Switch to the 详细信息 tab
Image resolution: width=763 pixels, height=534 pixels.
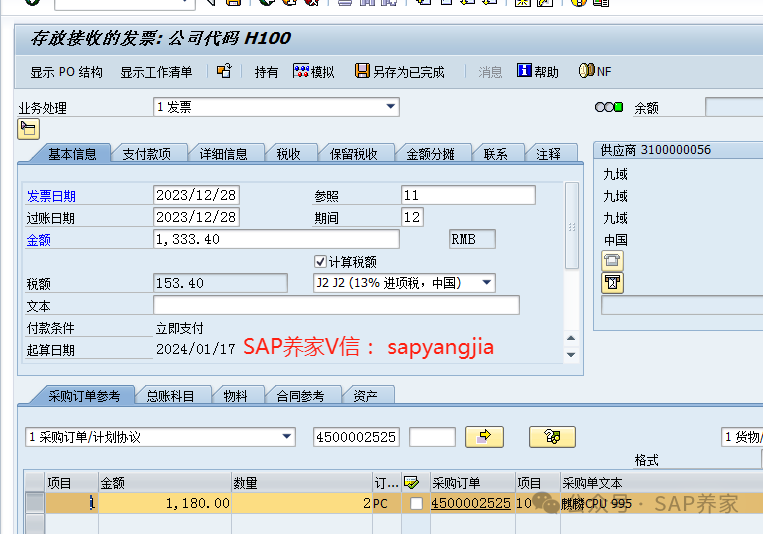point(223,154)
